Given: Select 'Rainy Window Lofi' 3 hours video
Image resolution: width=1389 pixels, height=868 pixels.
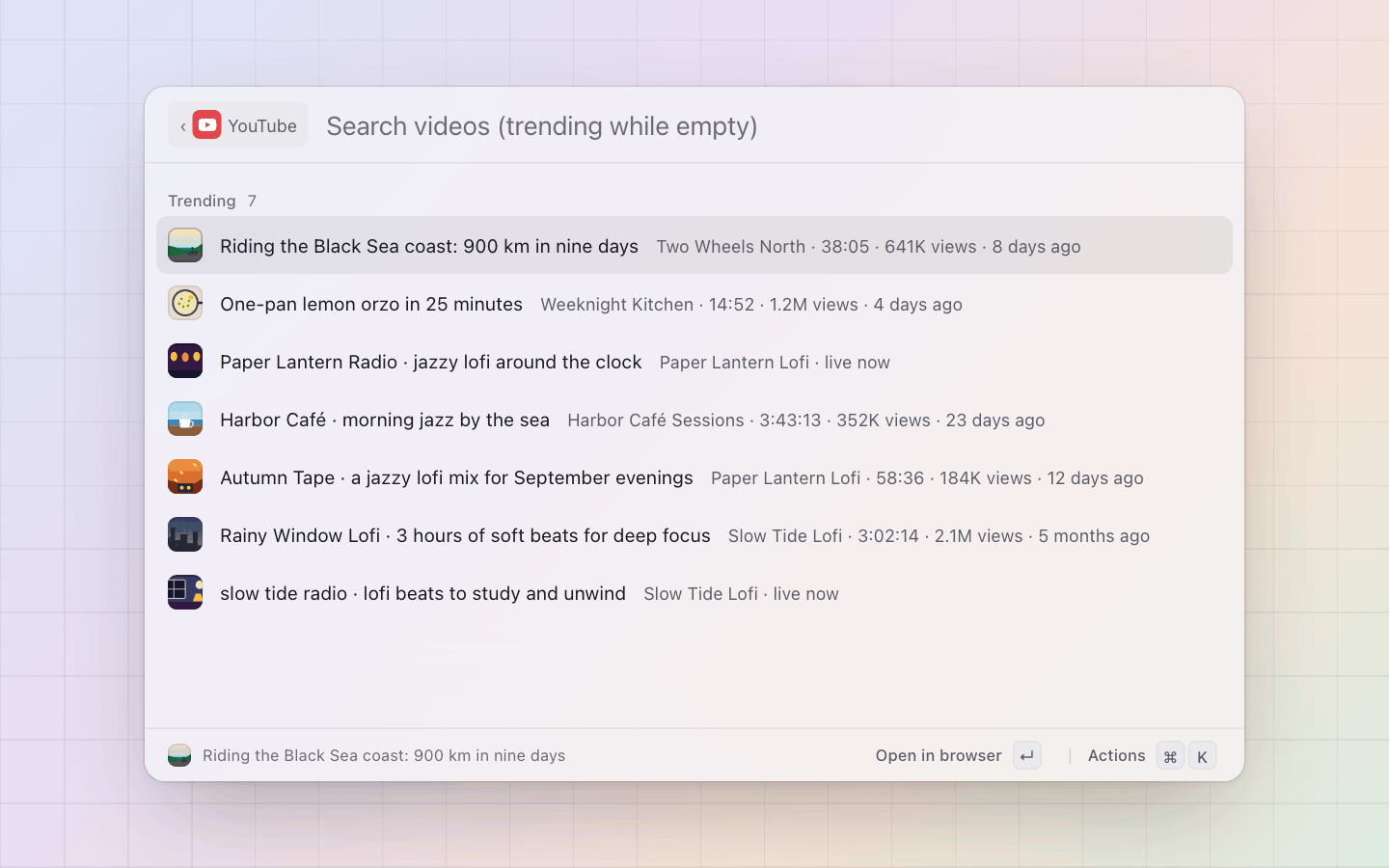Looking at the screenshot, I should (x=465, y=535).
